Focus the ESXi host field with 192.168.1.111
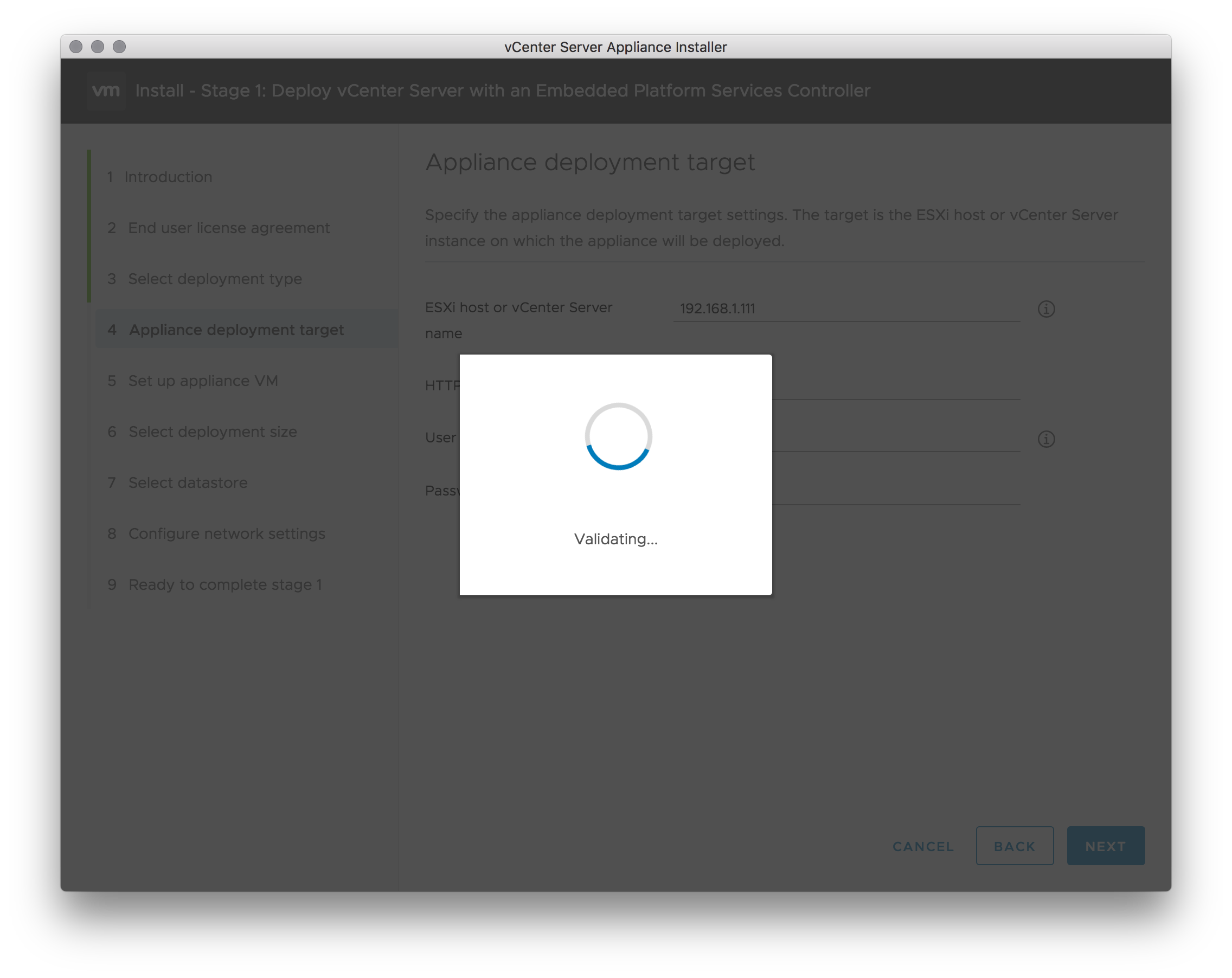 [x=846, y=308]
